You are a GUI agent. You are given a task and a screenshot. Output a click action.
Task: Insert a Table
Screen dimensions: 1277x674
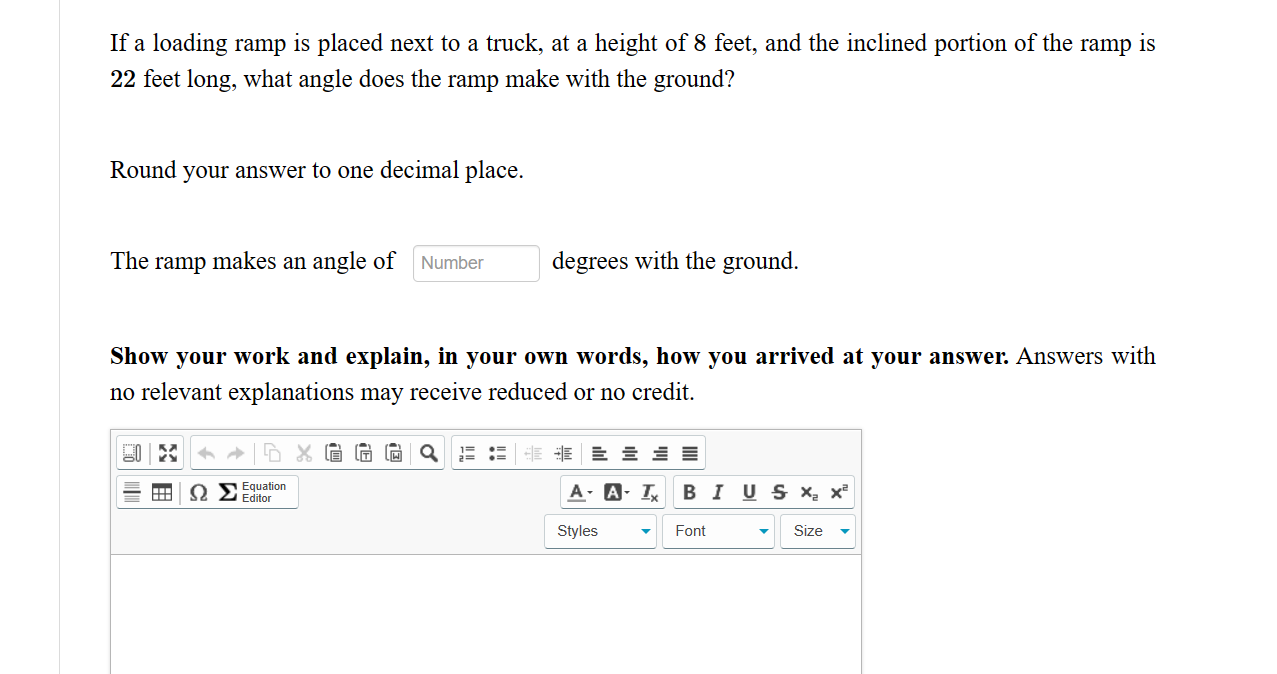[x=161, y=491]
